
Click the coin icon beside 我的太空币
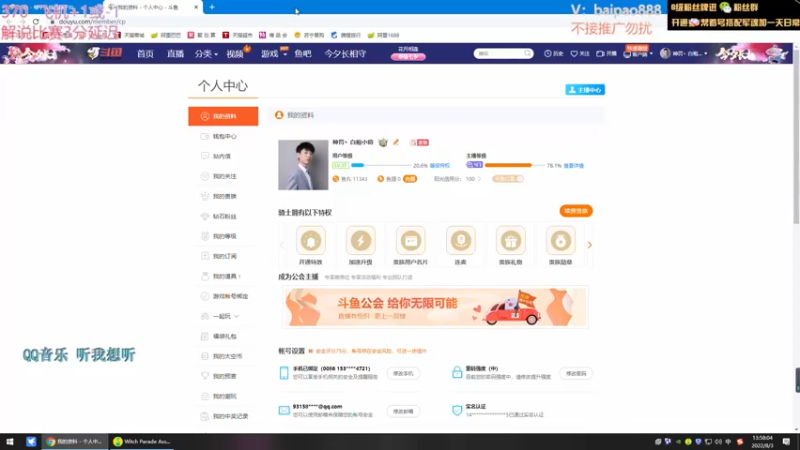(x=205, y=356)
